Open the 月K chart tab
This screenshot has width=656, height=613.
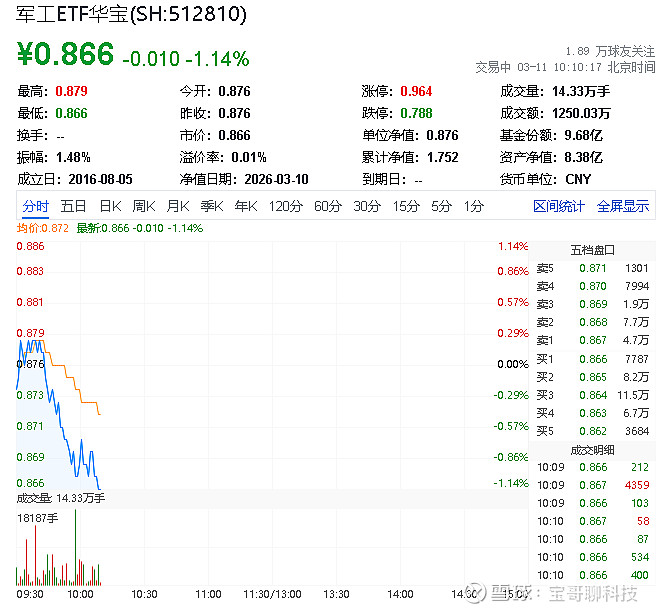[178, 206]
